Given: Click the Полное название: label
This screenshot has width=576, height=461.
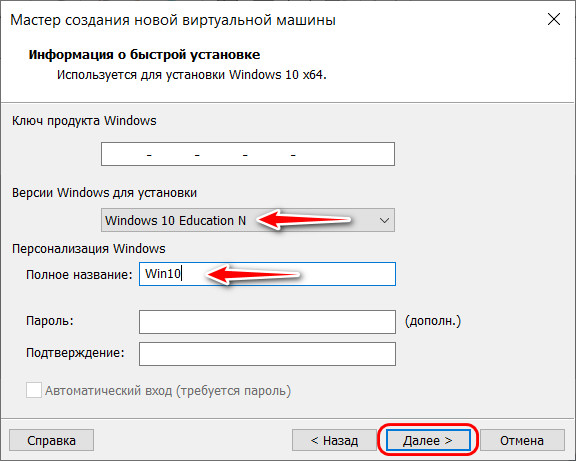Looking at the screenshot, I should tap(79, 274).
